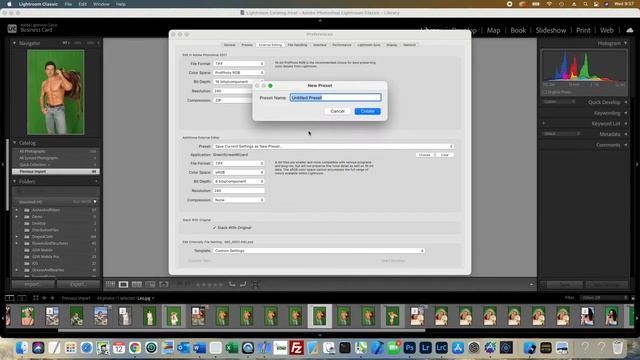Image resolution: width=640 pixels, height=360 pixels.
Task: Toggle main window display icon in filmstrip bar
Action: (9, 298)
